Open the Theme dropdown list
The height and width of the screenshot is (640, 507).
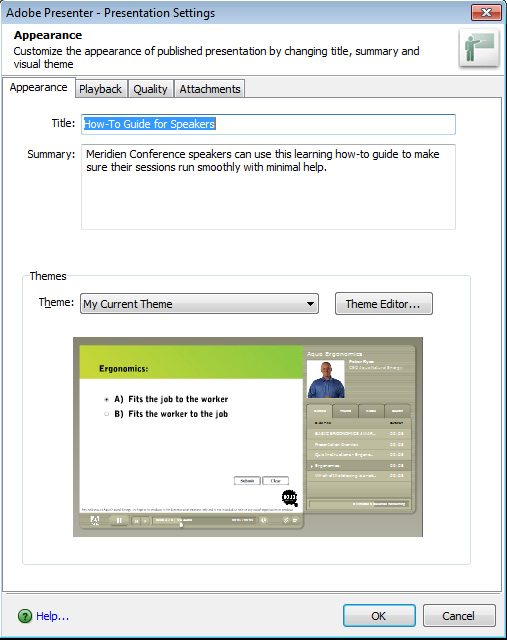click(199, 304)
